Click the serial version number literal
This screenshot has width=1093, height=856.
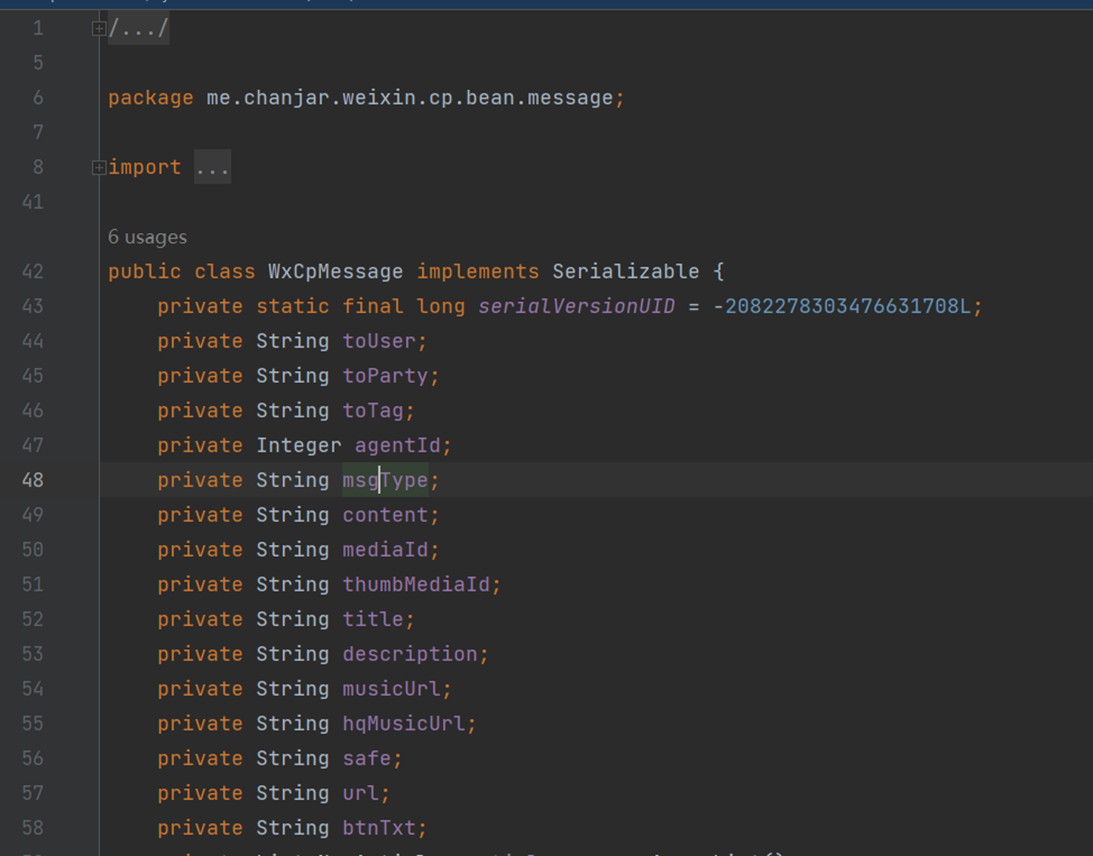tap(846, 307)
